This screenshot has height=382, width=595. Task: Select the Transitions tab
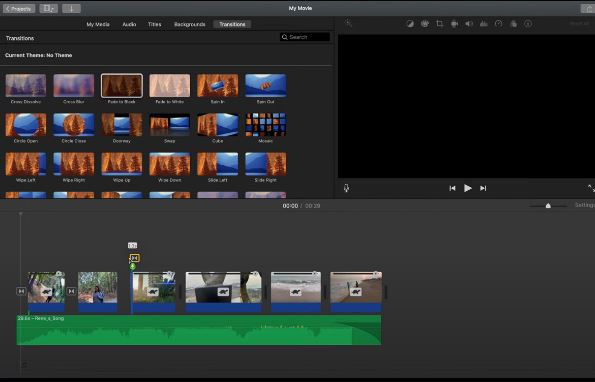pyautogui.click(x=232, y=24)
